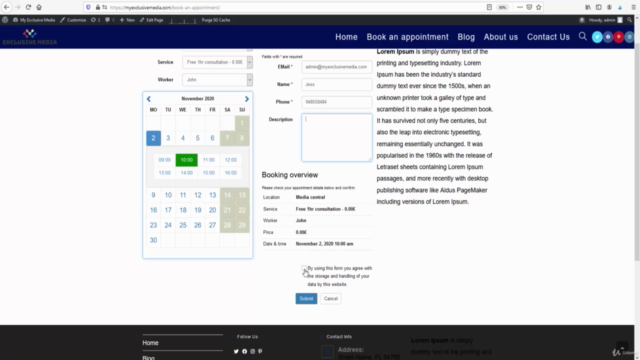Open the browser hamburger menu
Image resolution: width=640 pixels, height=360 pixels.
tap(633, 7)
